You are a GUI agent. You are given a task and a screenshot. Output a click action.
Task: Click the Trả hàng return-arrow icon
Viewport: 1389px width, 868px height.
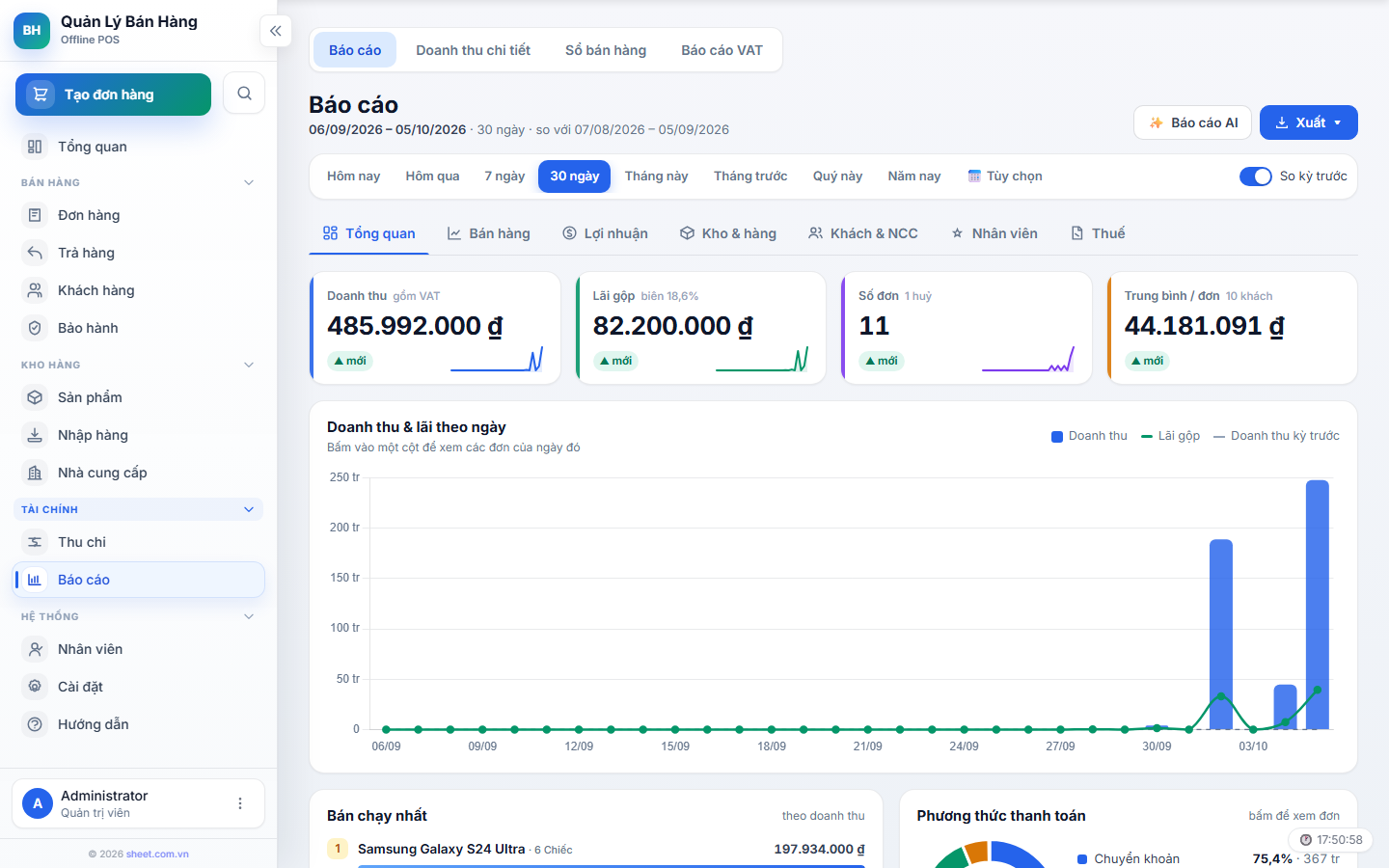pos(35,253)
